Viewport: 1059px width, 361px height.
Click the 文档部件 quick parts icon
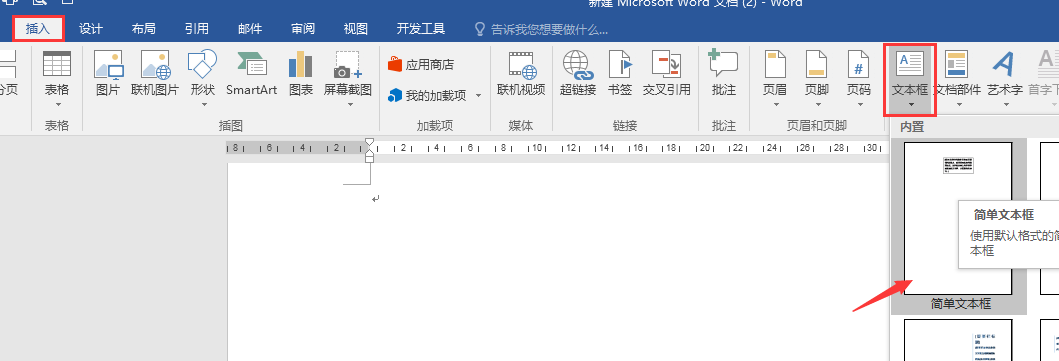tap(957, 74)
